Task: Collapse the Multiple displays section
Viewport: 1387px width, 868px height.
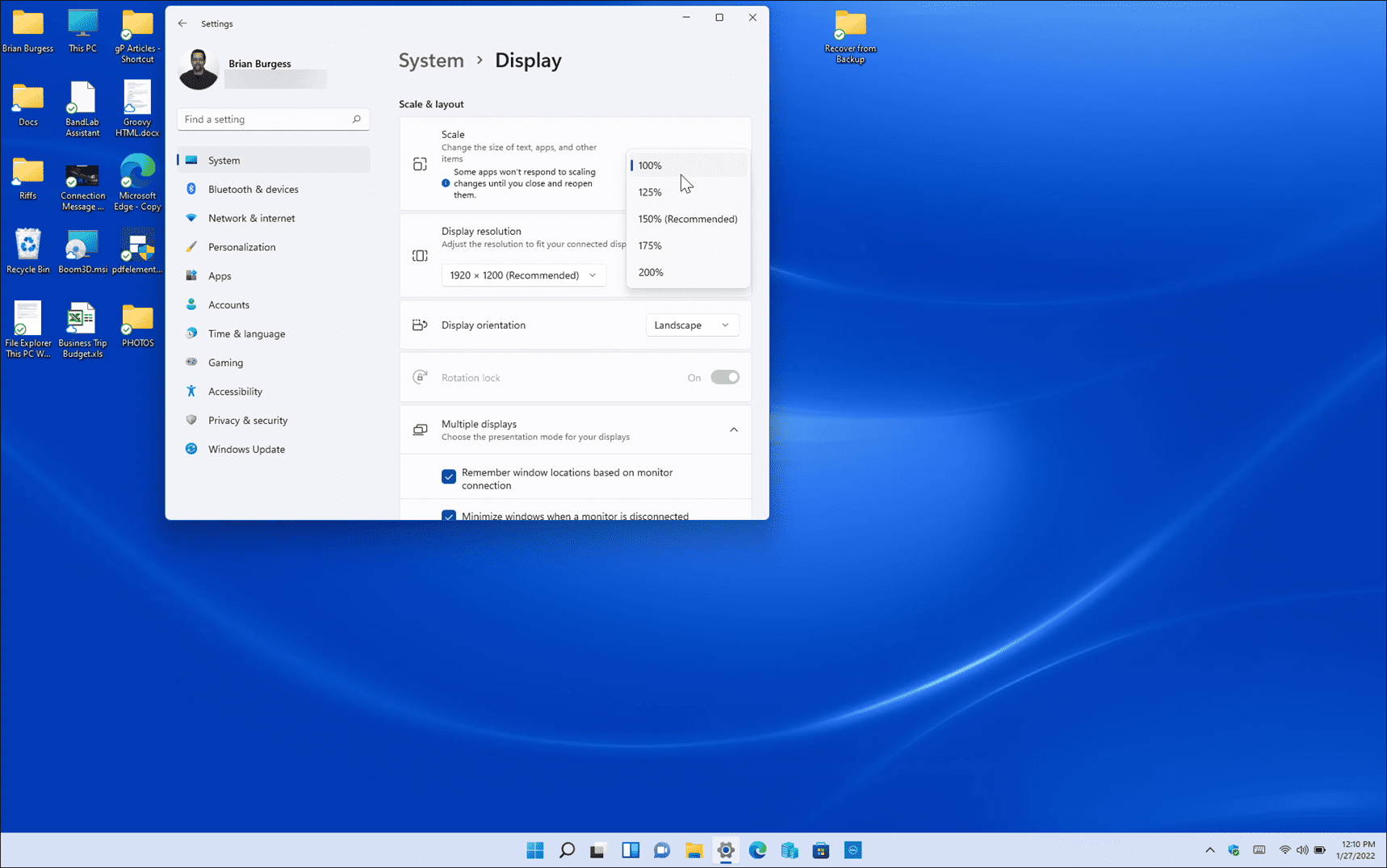Action: (734, 430)
